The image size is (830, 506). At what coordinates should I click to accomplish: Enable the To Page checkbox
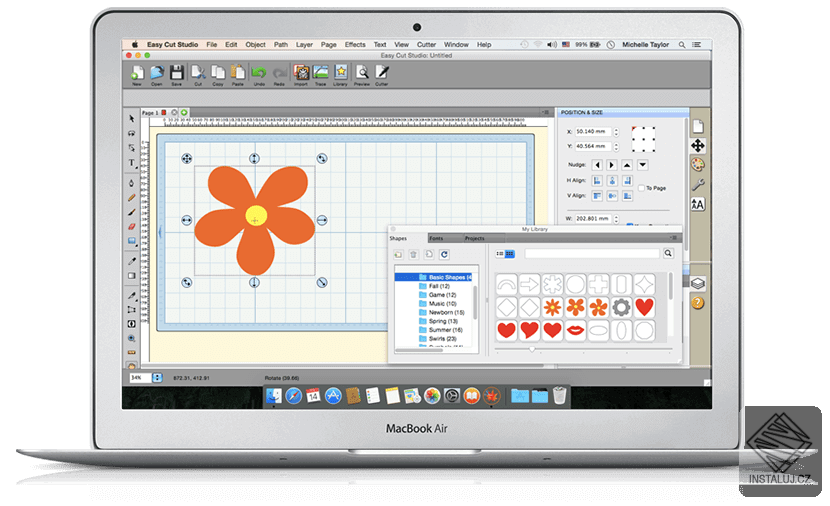click(x=641, y=188)
